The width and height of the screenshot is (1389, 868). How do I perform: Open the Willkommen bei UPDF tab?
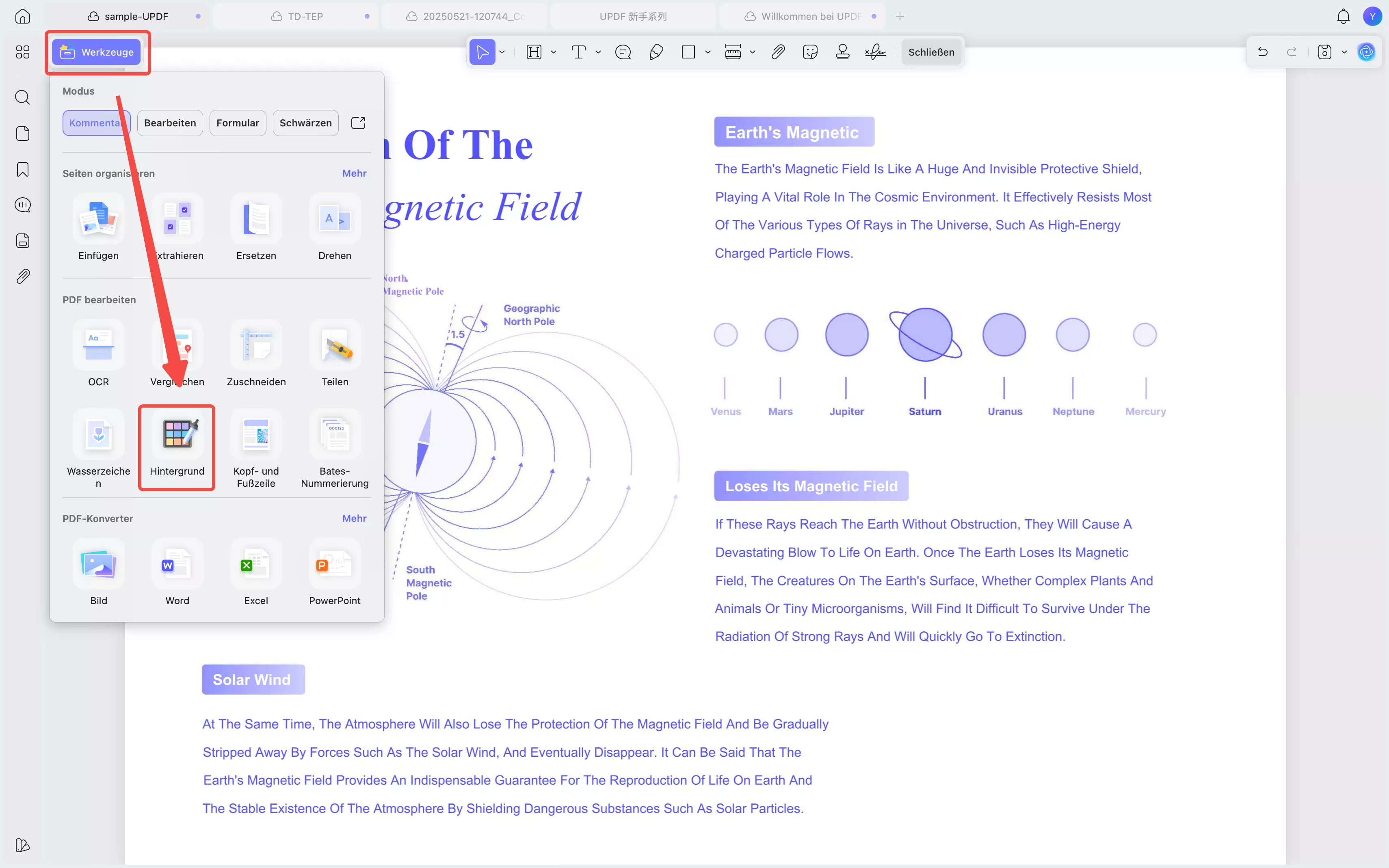click(810, 16)
